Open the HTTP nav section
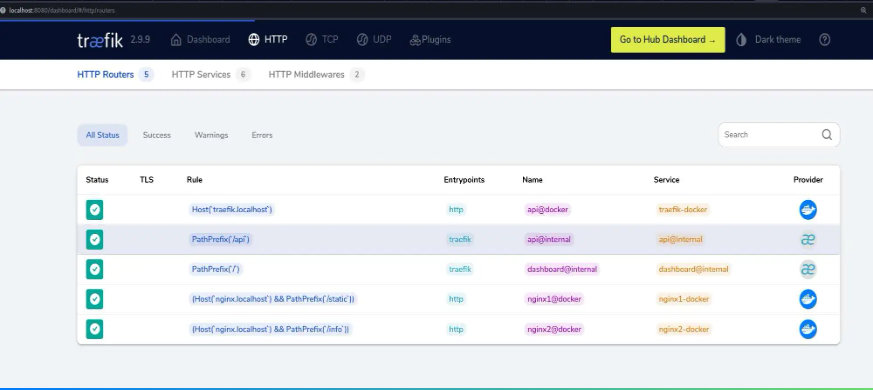 click(x=268, y=40)
